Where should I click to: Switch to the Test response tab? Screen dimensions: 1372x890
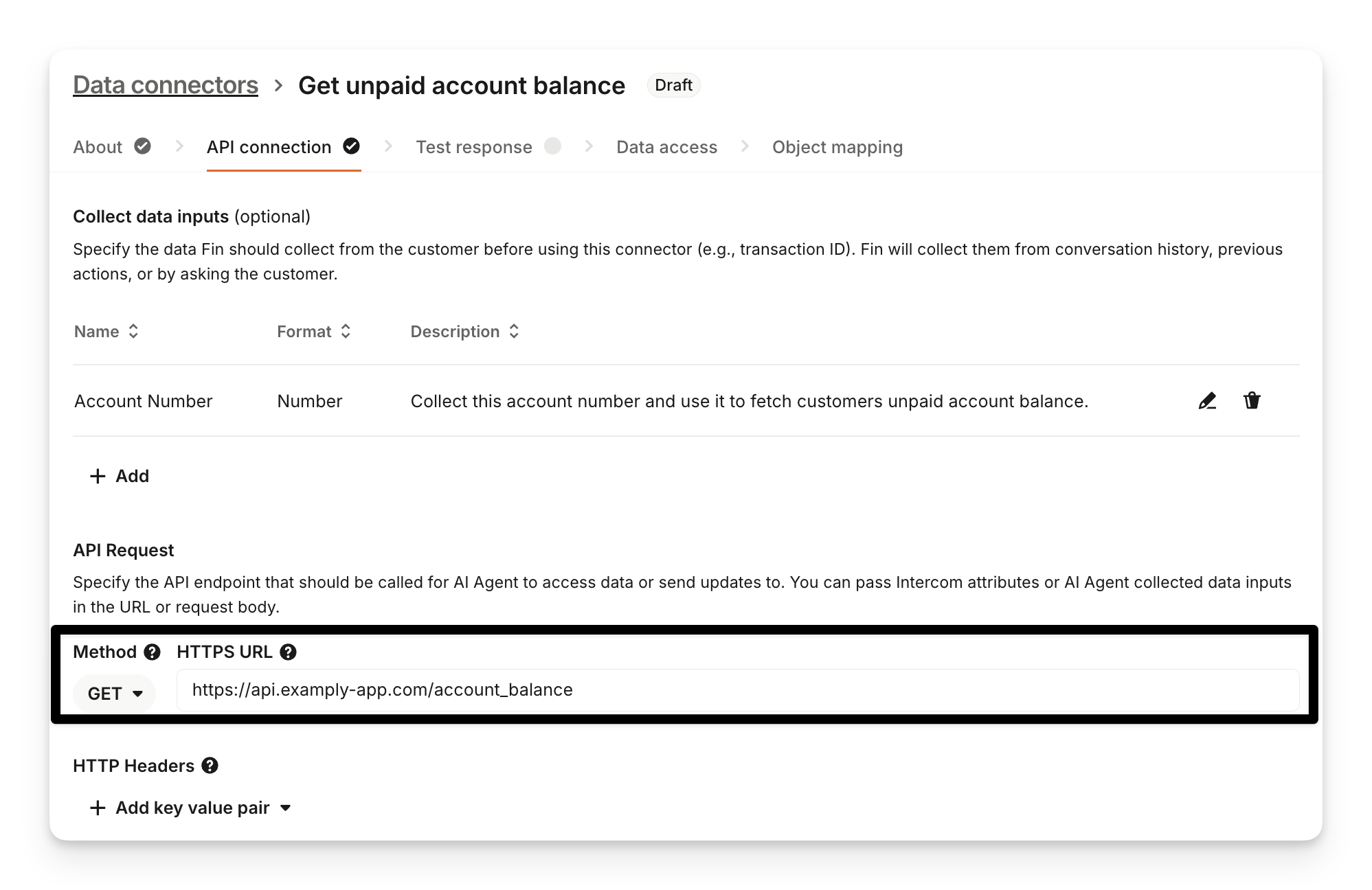coord(473,148)
